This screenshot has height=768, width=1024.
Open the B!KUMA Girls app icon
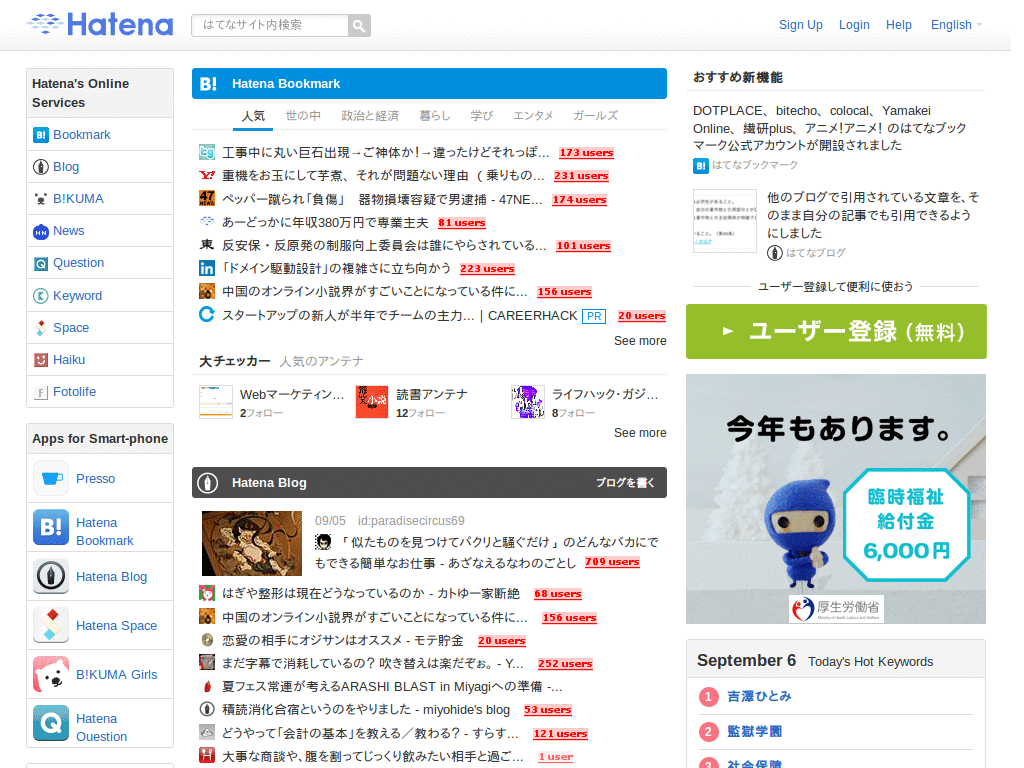click(51, 674)
